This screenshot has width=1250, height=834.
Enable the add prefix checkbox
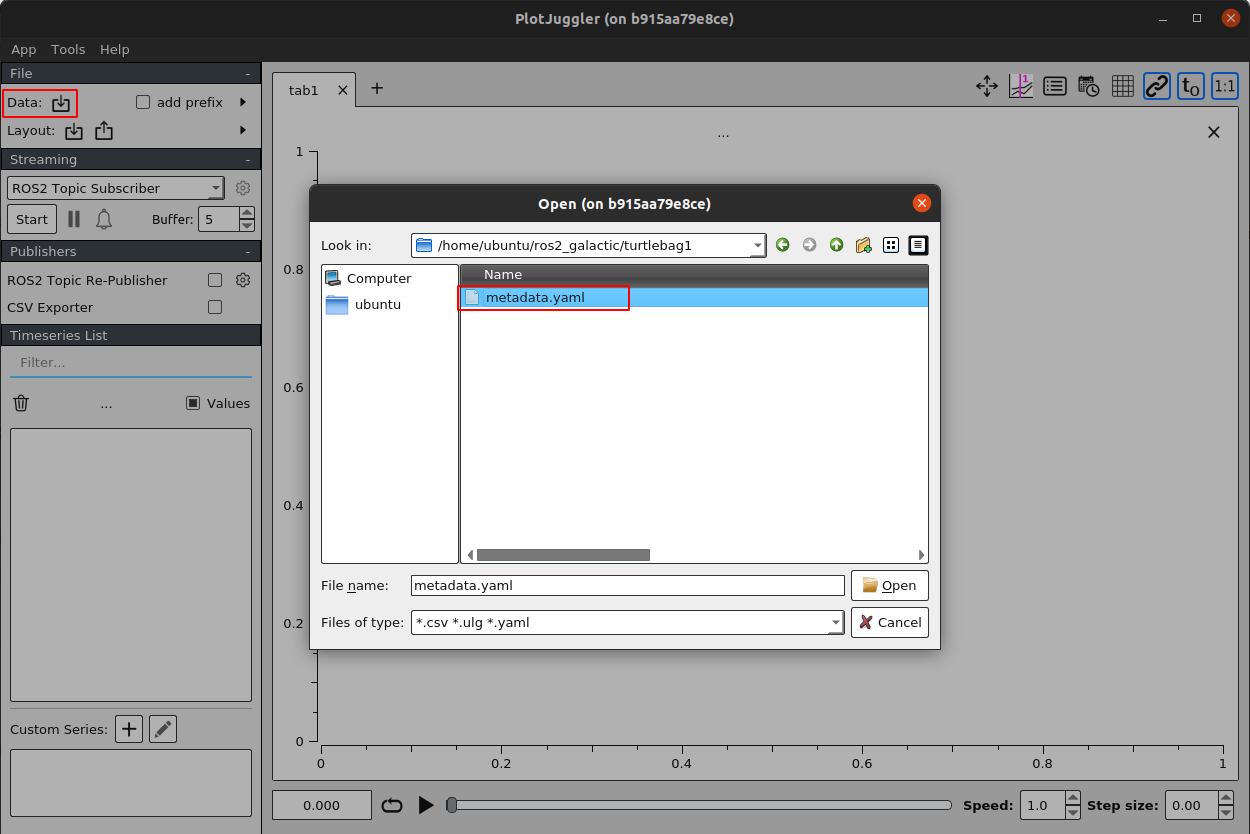click(142, 102)
